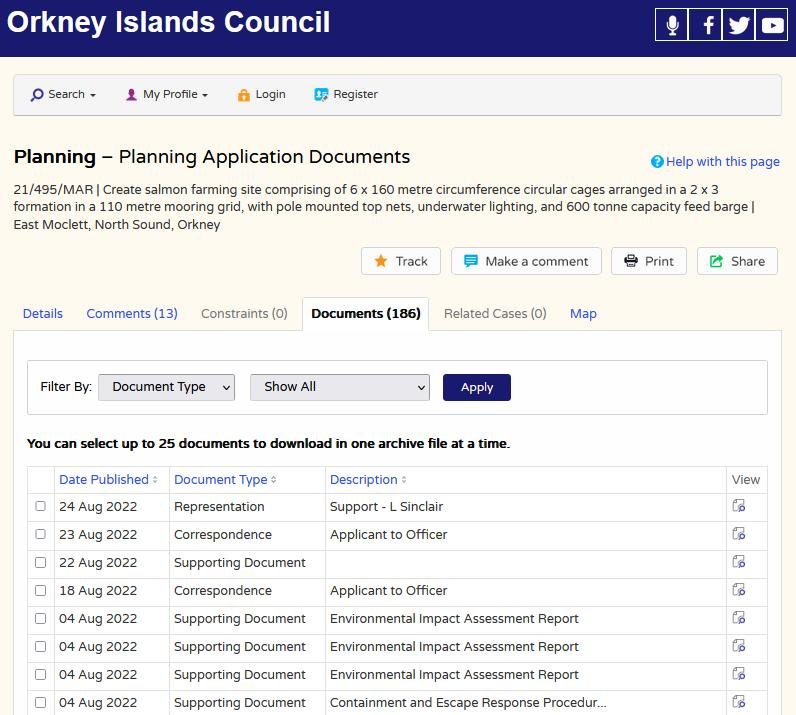Image resolution: width=796 pixels, height=715 pixels.
Task: Open view icon for 22 Aug supporting document
Action: tap(739, 562)
